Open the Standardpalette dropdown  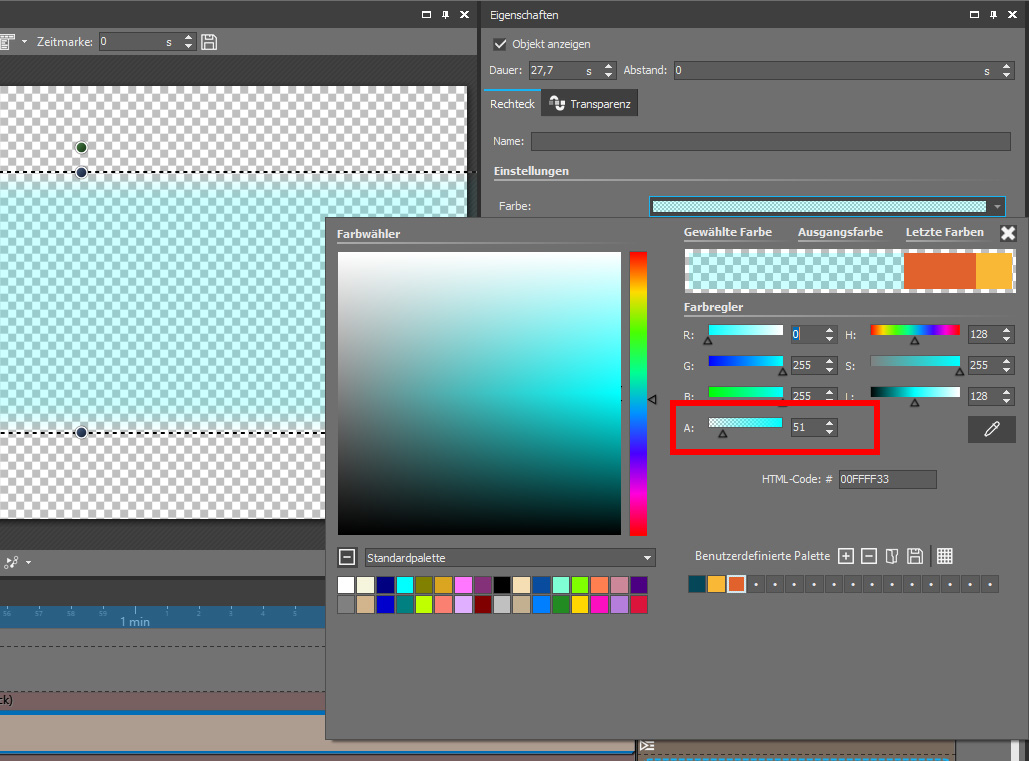648,558
